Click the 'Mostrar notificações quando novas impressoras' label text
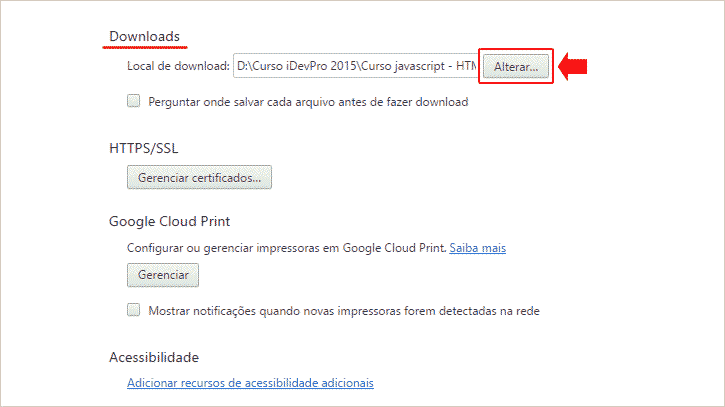The height and width of the screenshot is (407, 725). point(344,311)
